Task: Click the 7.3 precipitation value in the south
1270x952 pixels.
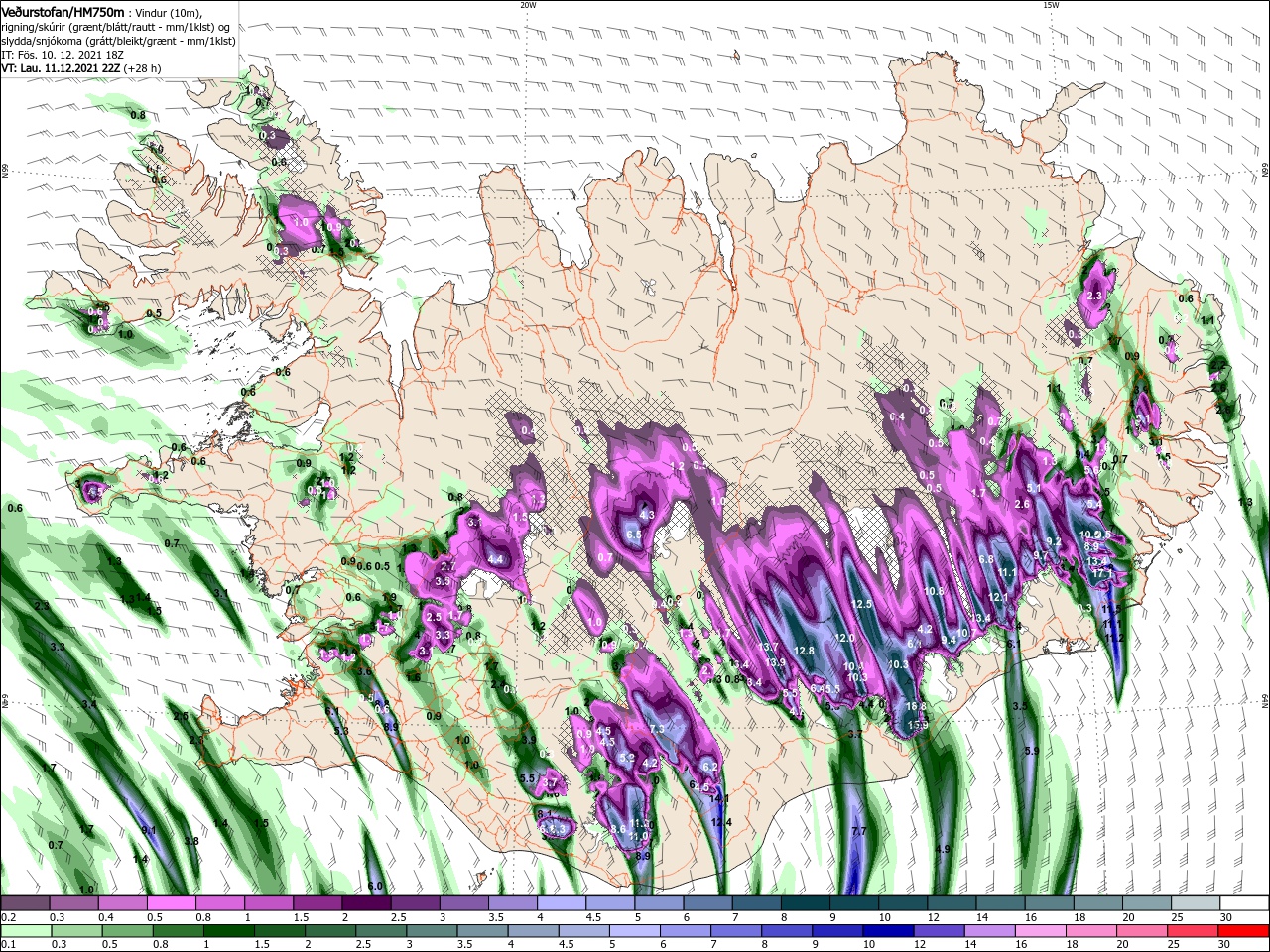Action: tap(656, 729)
